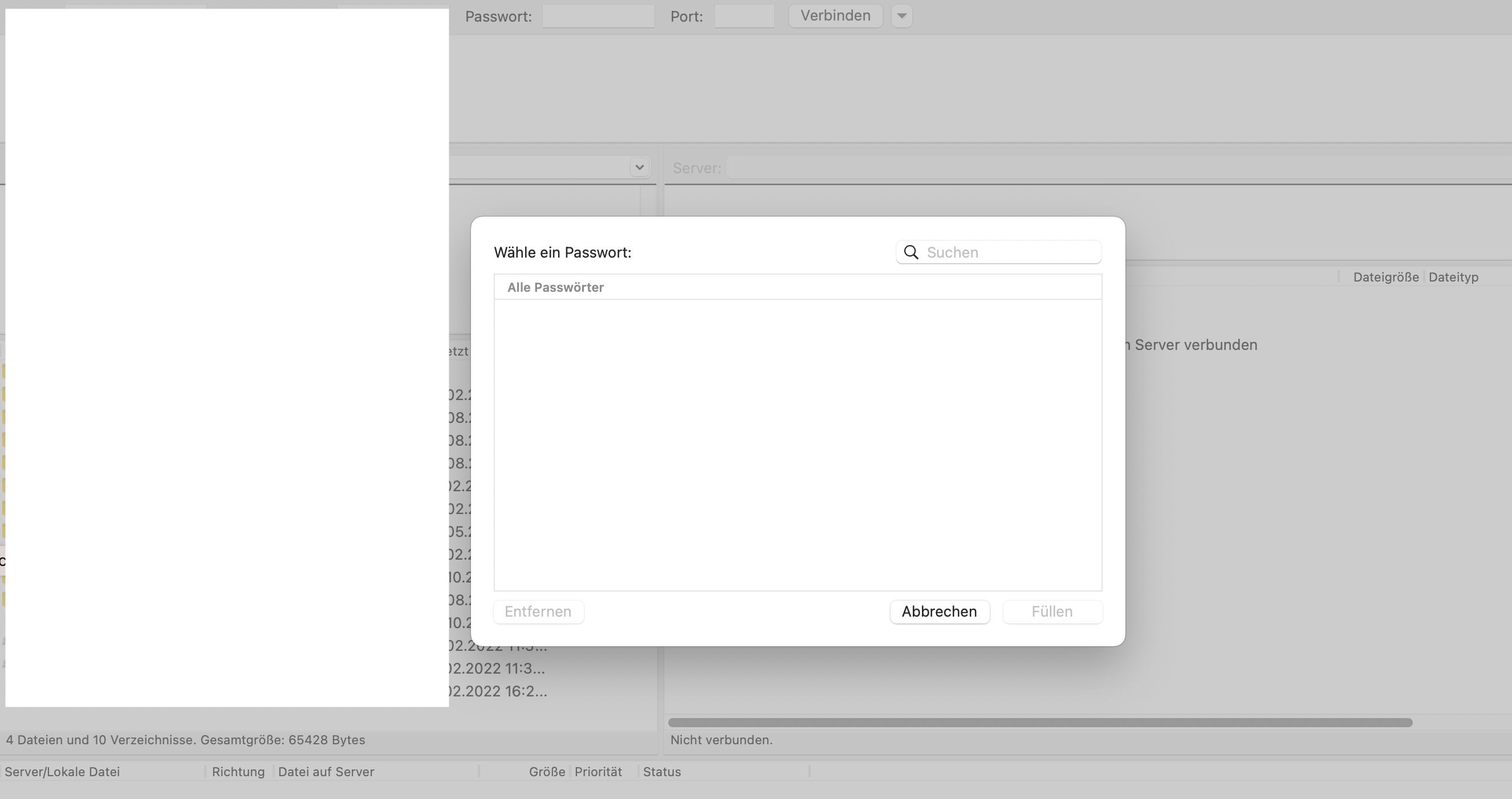Image resolution: width=1512 pixels, height=799 pixels.
Task: Click the Füllen button in password dialog
Action: 1052,612
